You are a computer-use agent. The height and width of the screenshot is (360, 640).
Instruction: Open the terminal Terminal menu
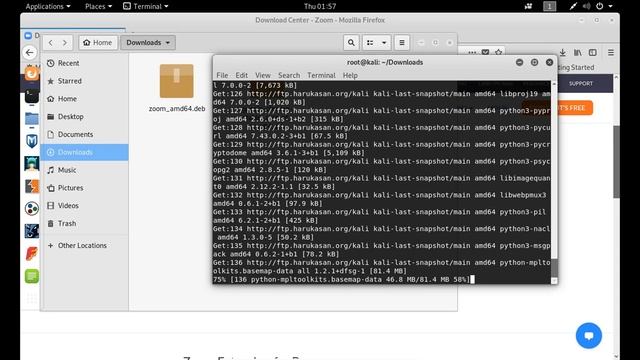(x=321, y=75)
